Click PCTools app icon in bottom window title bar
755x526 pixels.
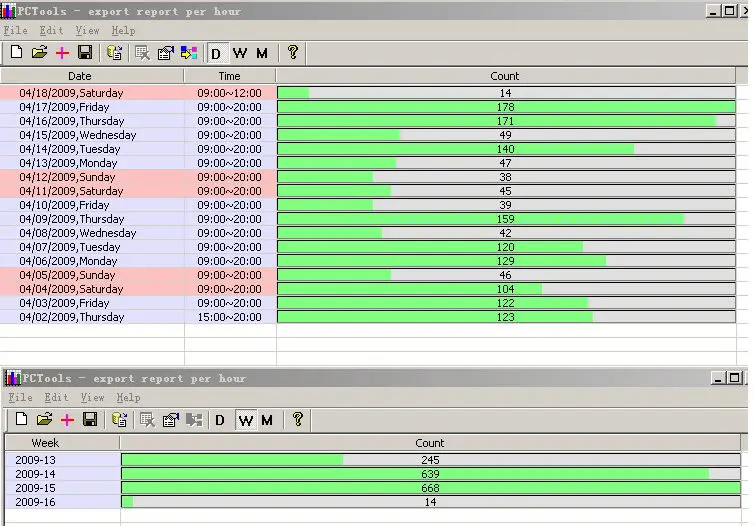point(13,378)
